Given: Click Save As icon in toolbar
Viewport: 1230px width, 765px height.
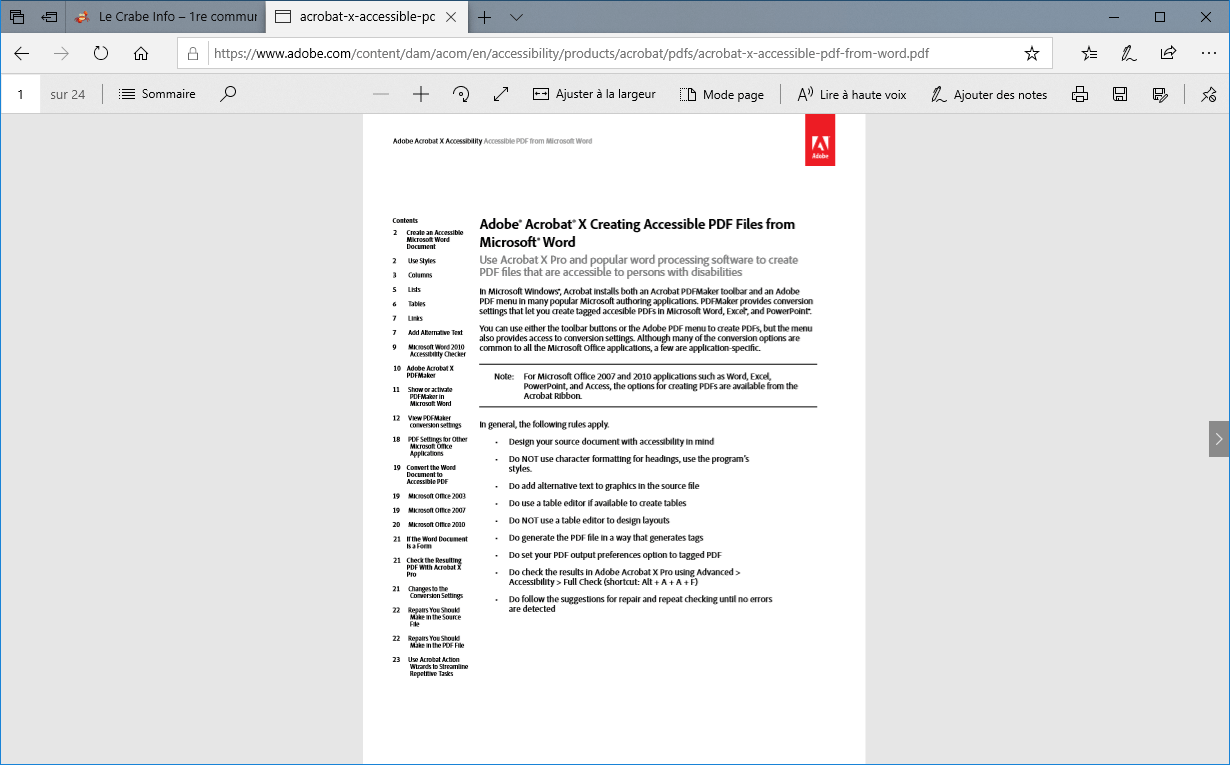Looking at the screenshot, I should click(1160, 94).
